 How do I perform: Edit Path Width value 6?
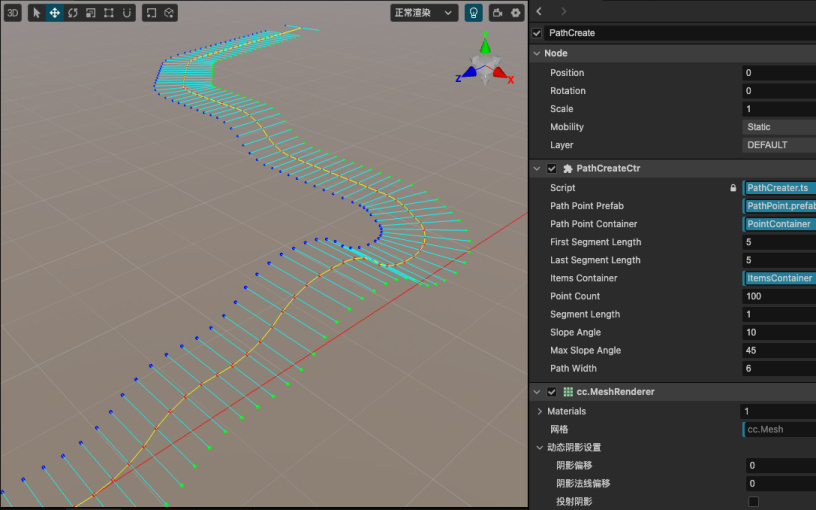tap(779, 368)
